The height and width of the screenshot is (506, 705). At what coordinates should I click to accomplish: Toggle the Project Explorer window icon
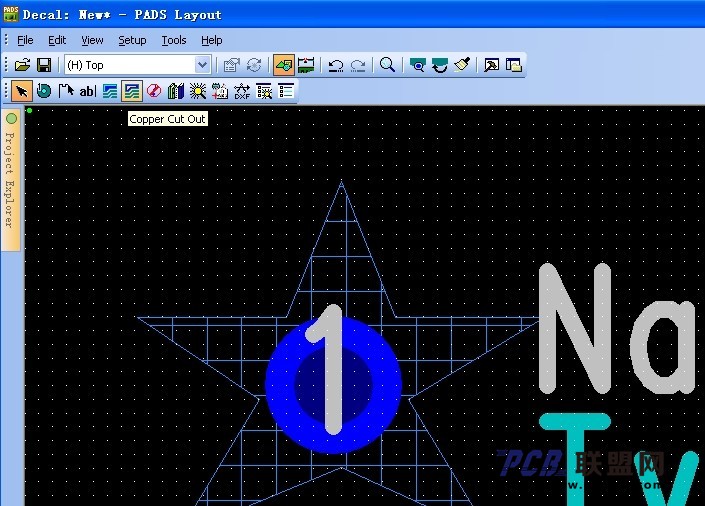(513, 65)
